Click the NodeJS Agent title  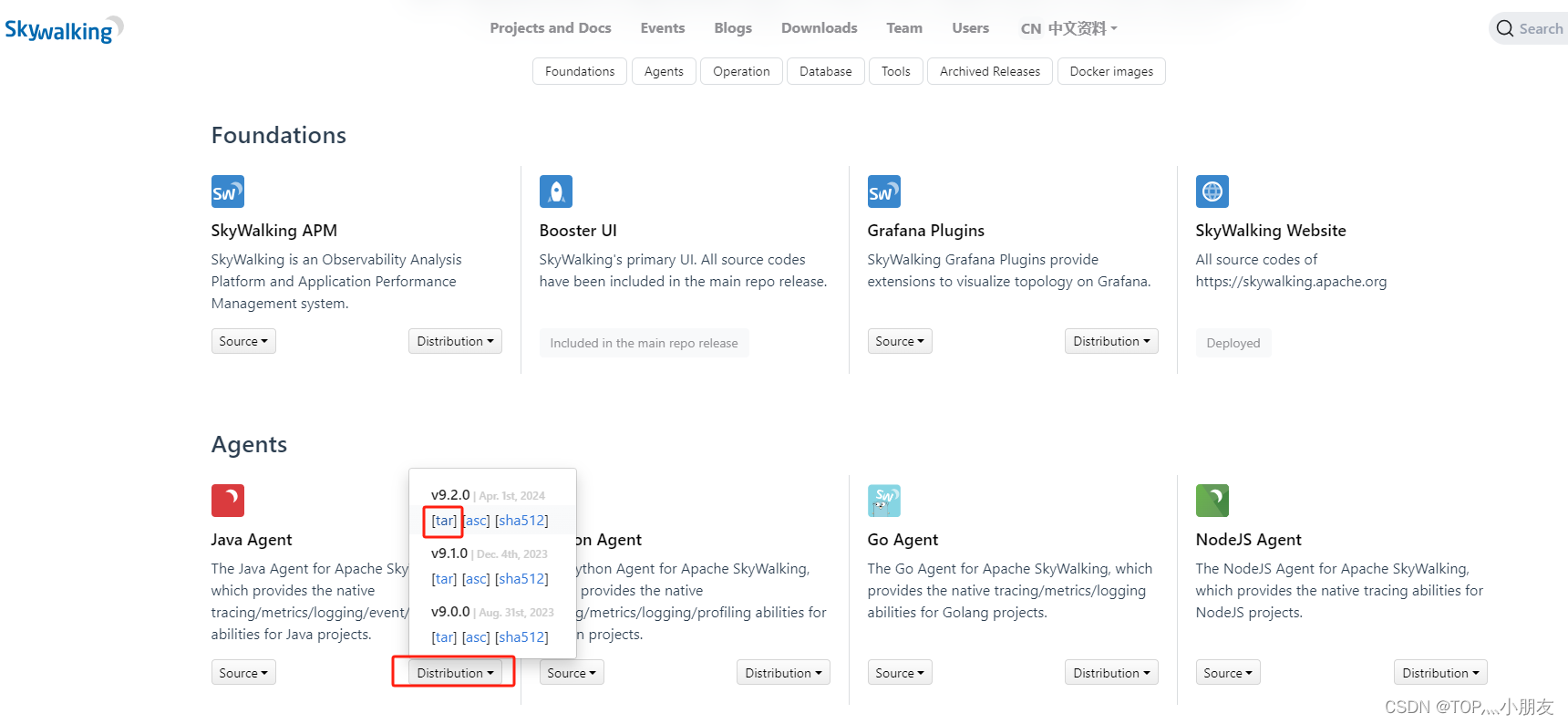click(1249, 540)
